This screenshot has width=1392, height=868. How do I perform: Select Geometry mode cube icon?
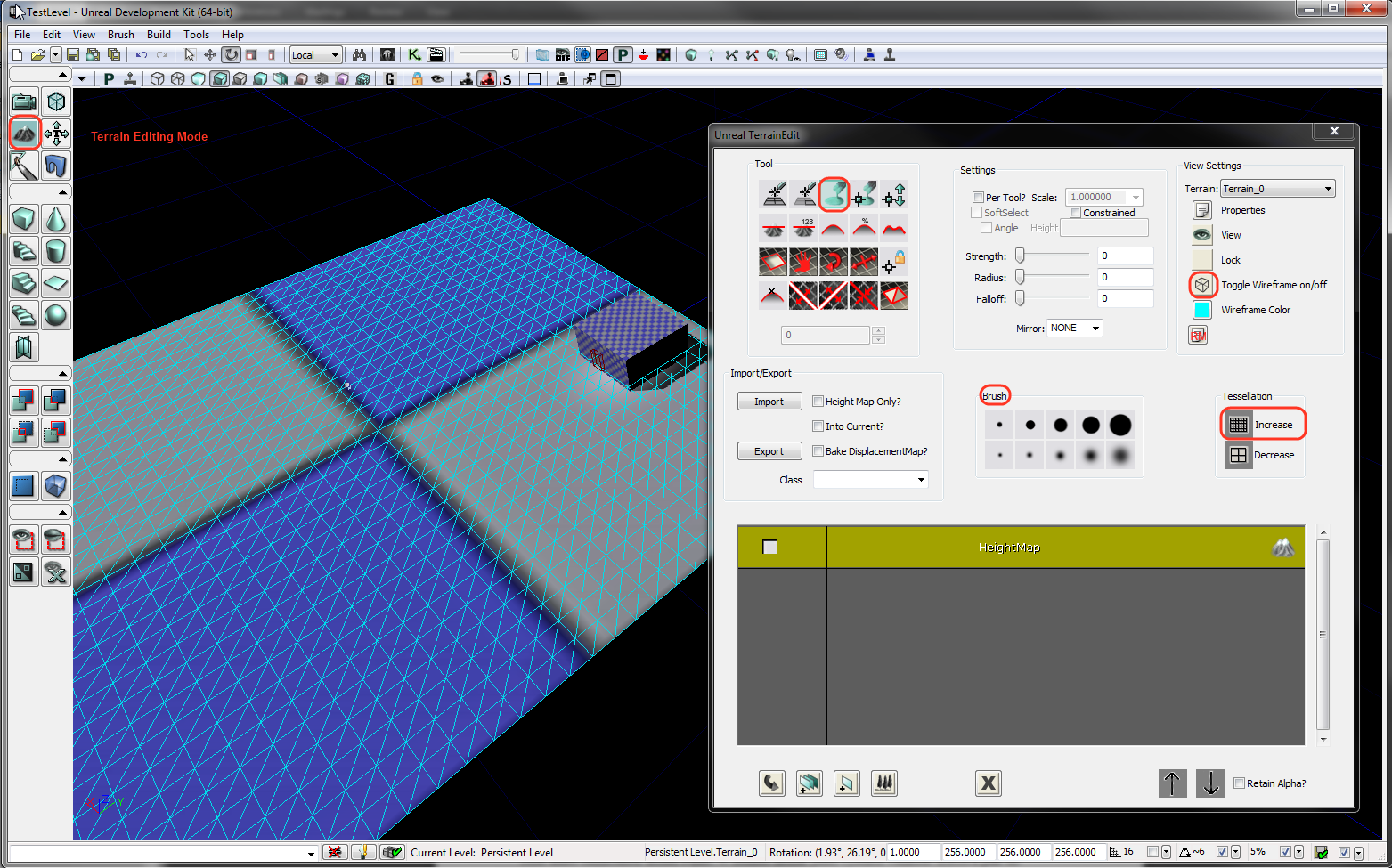click(x=56, y=101)
